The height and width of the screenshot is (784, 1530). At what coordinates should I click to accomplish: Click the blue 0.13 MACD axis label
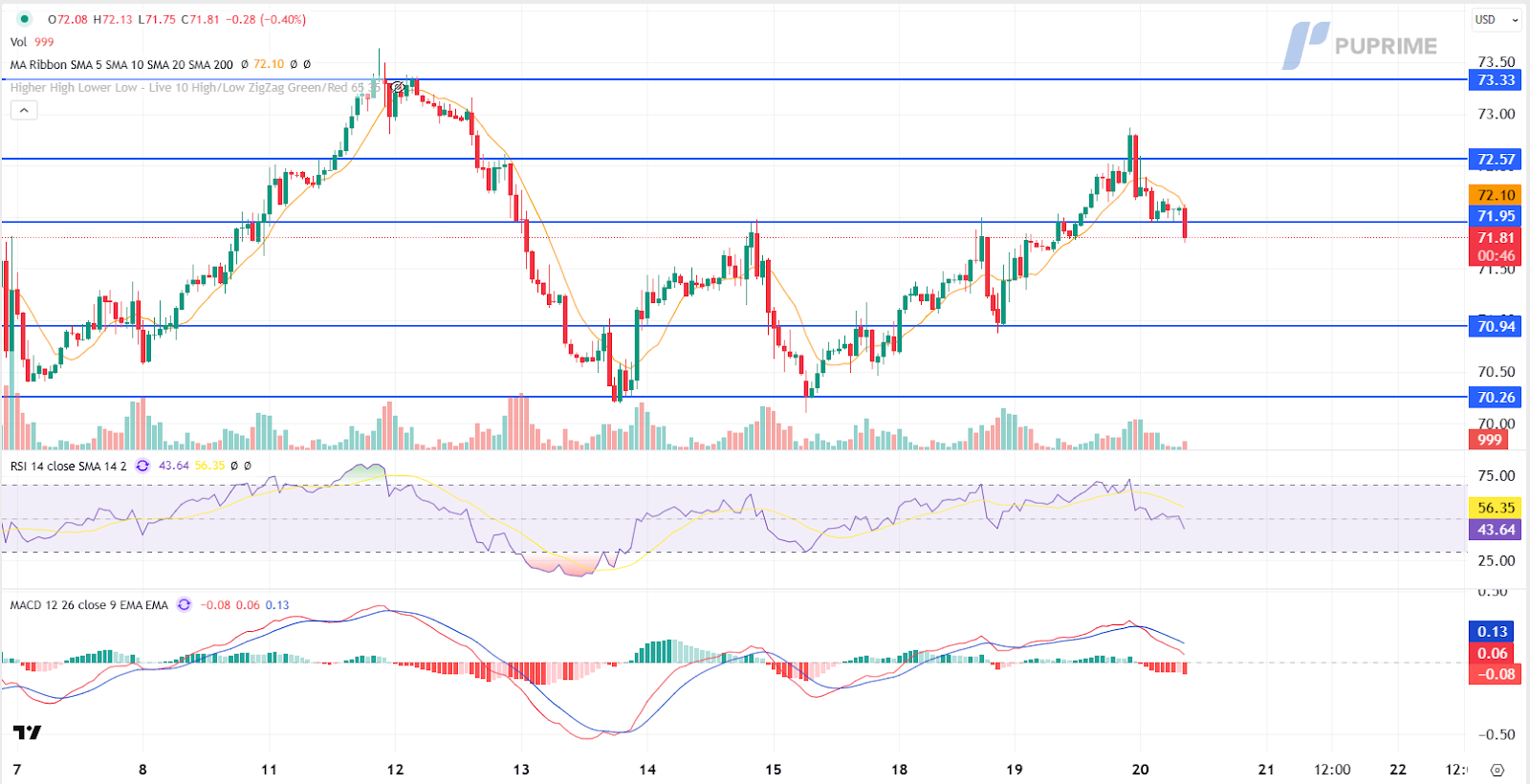click(1493, 631)
